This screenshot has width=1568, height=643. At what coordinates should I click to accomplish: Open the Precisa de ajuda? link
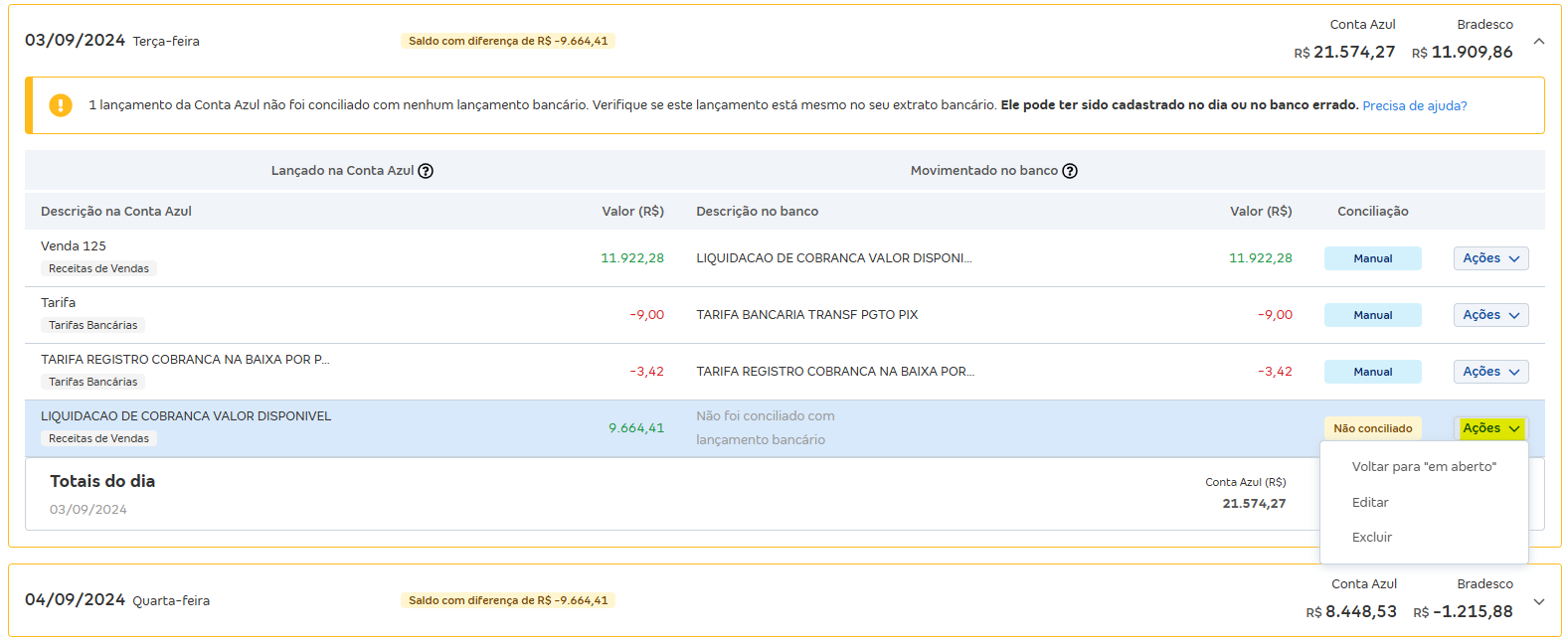coord(1414,106)
